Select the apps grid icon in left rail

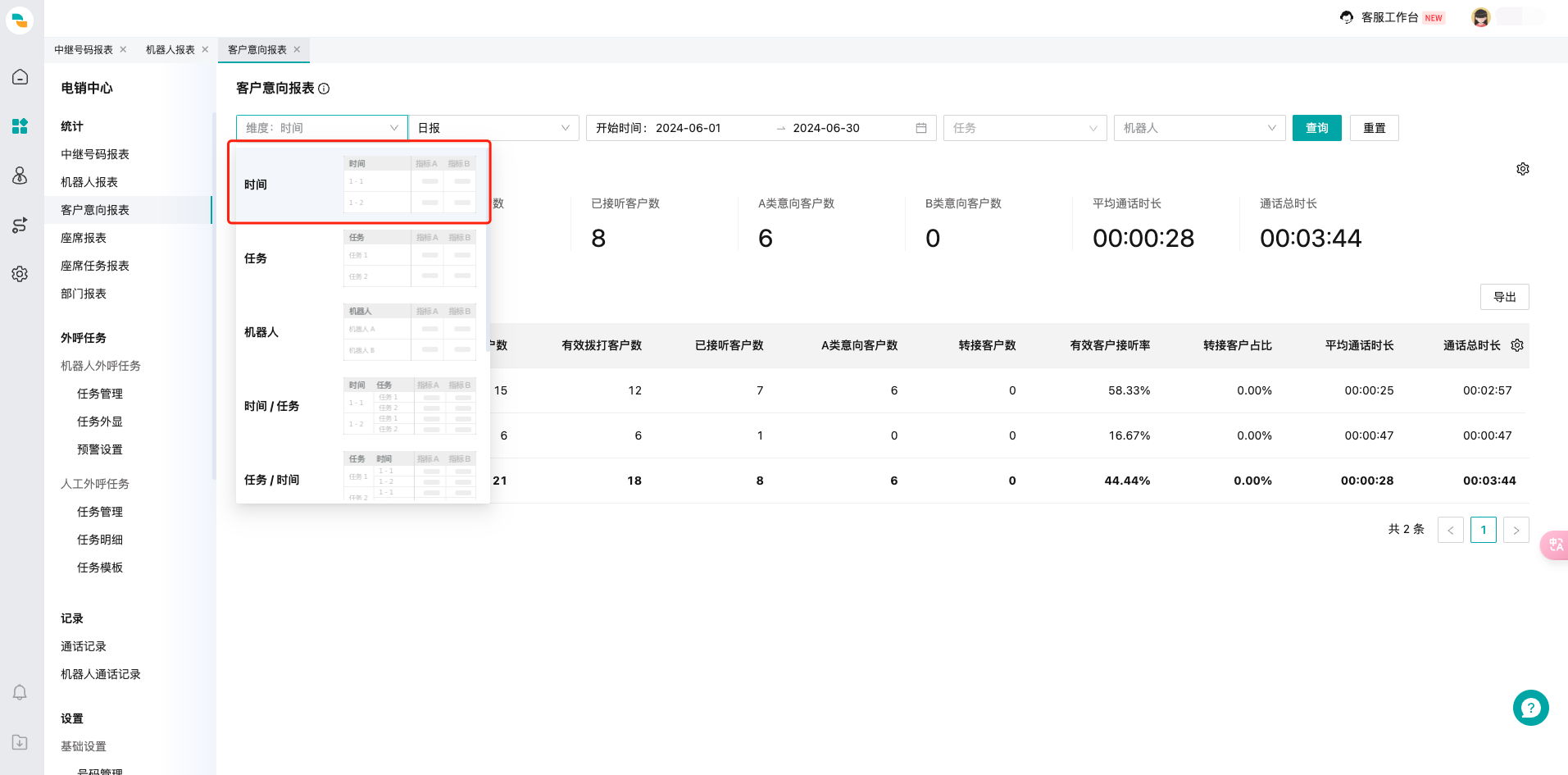tap(20, 126)
